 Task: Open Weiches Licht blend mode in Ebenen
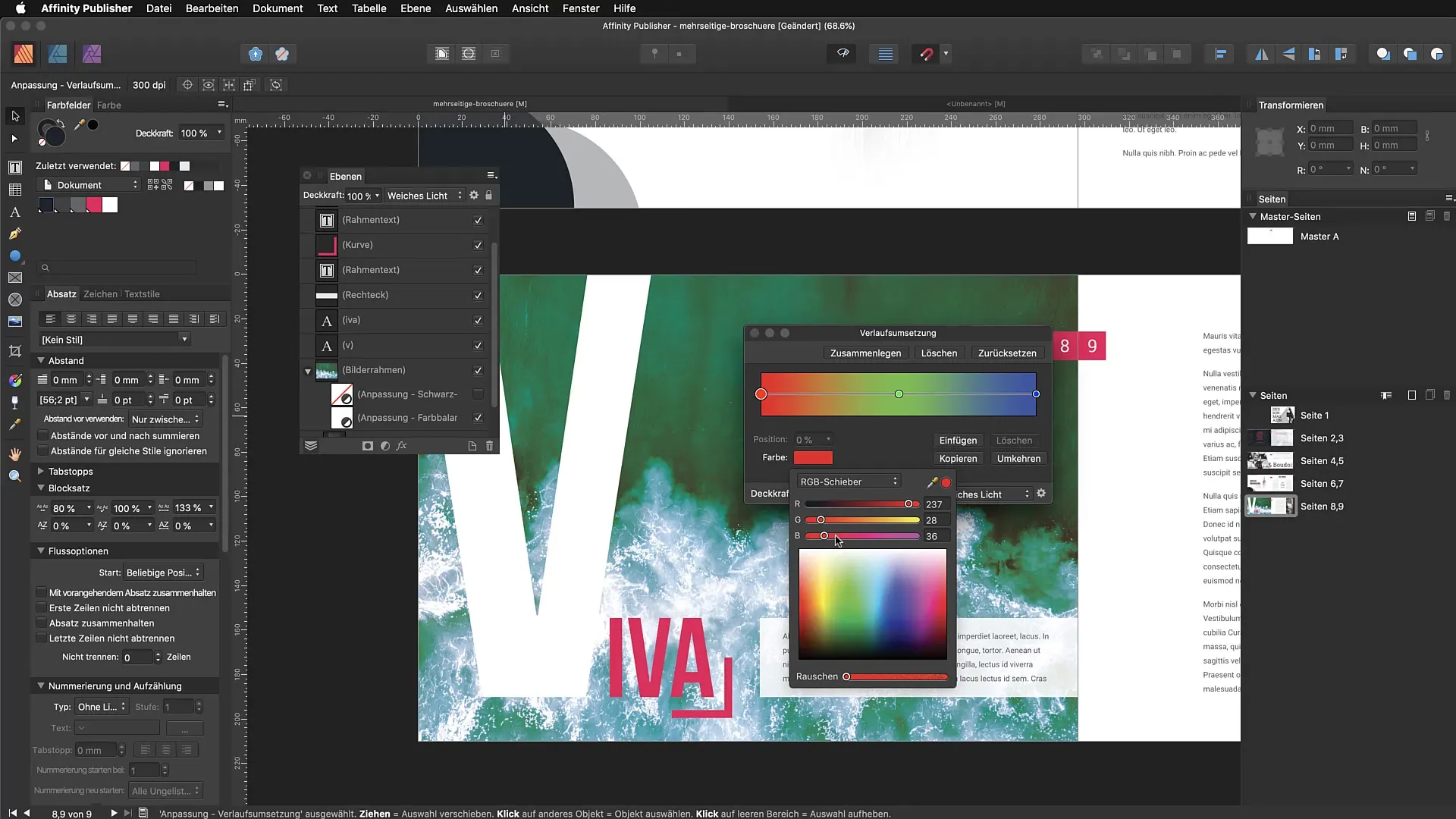(425, 196)
